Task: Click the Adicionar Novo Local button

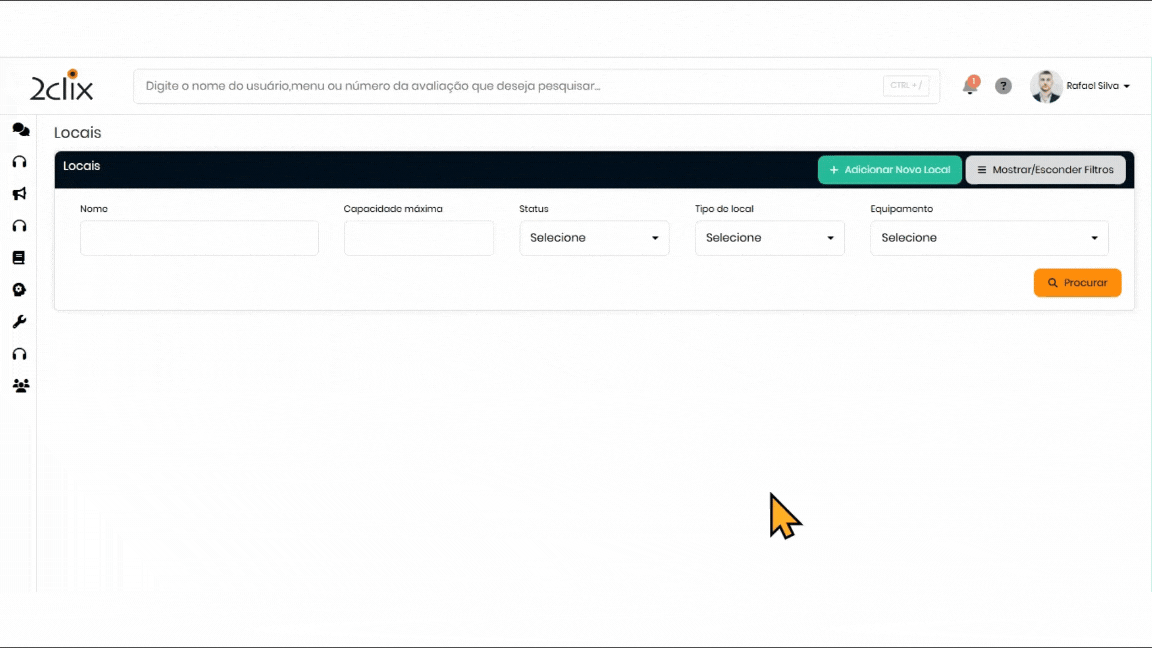Action: coord(889,170)
